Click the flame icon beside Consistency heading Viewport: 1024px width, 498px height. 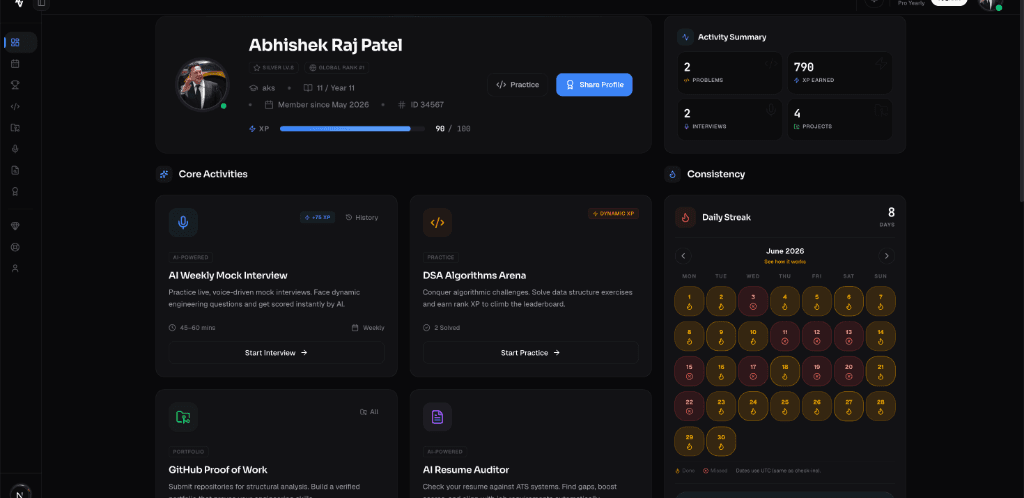(x=672, y=174)
